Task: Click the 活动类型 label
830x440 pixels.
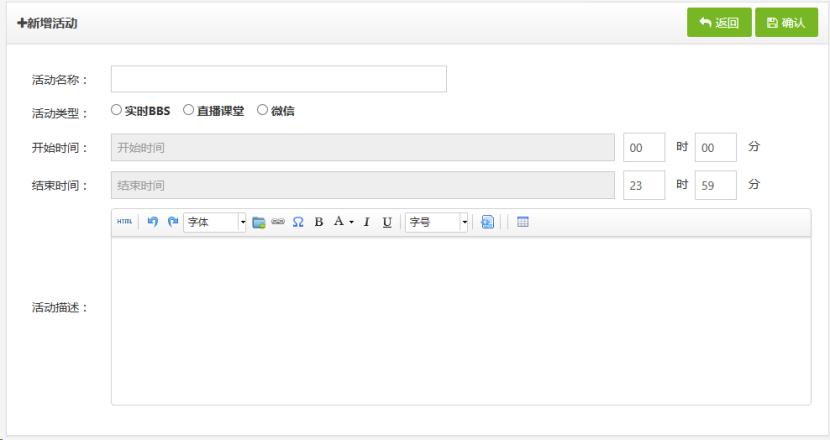Action: pyautogui.click(x=59, y=113)
